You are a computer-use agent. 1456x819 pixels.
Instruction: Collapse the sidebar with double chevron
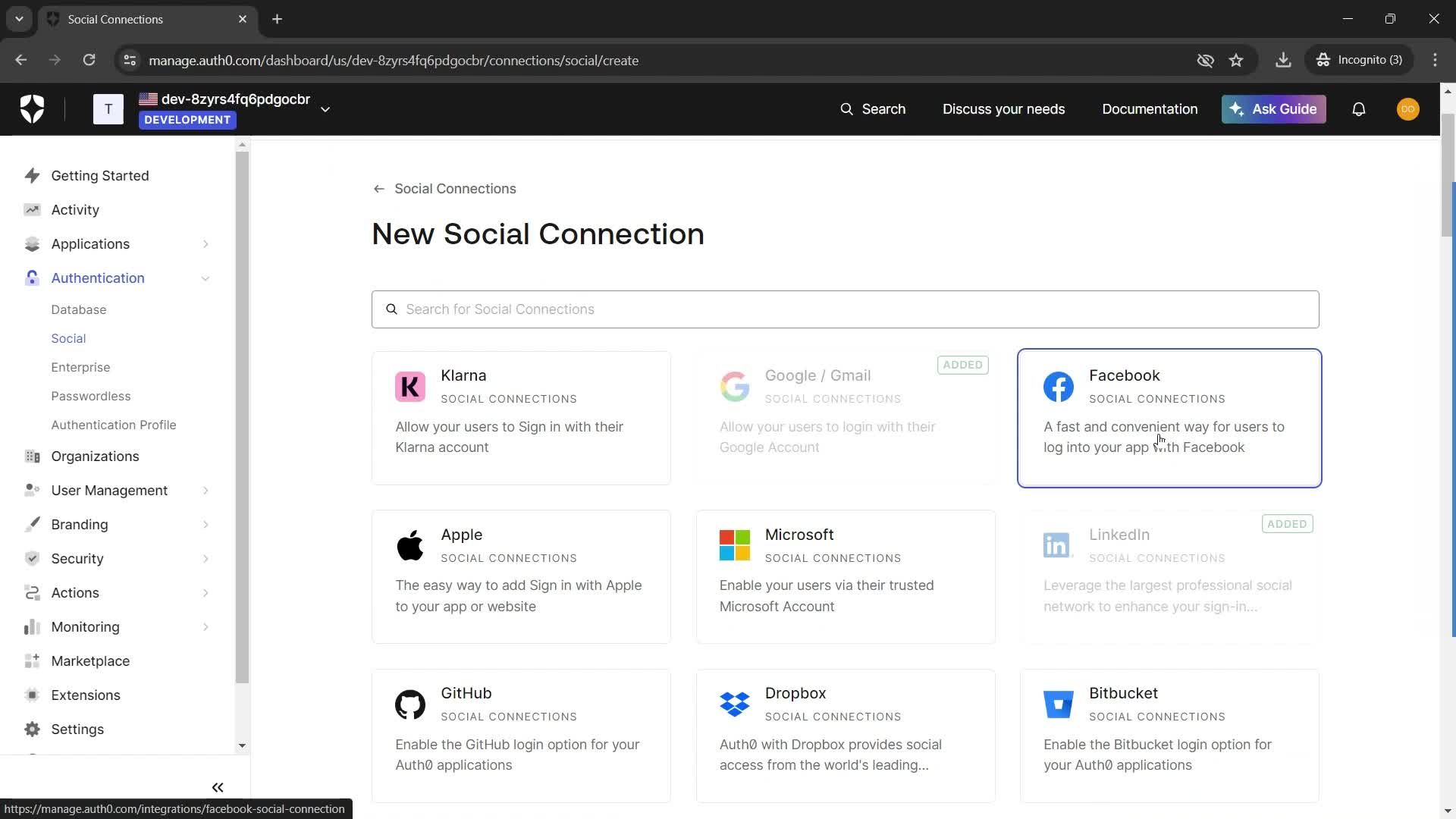click(218, 787)
